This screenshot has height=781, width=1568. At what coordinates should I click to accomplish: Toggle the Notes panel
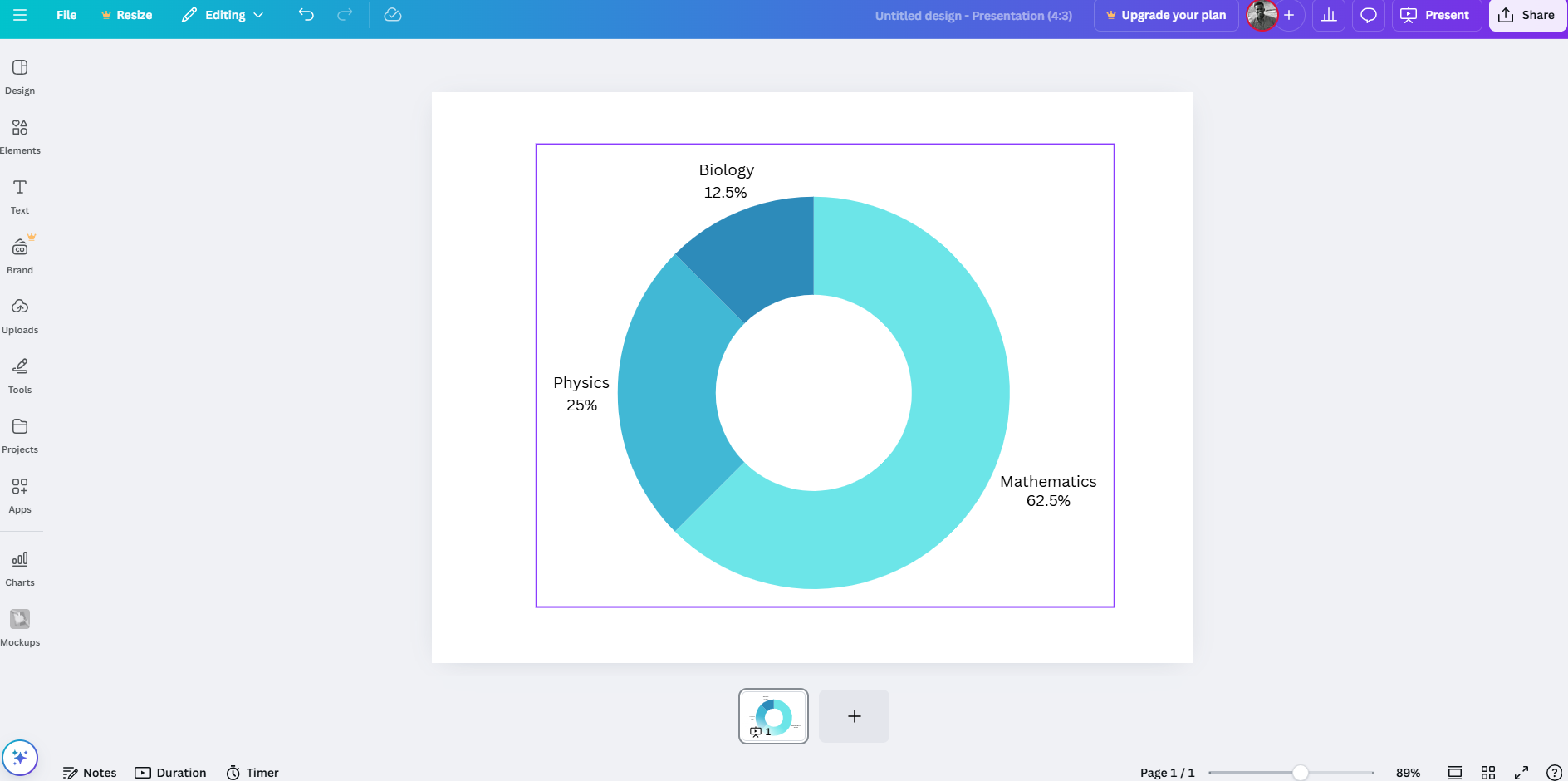click(x=90, y=772)
